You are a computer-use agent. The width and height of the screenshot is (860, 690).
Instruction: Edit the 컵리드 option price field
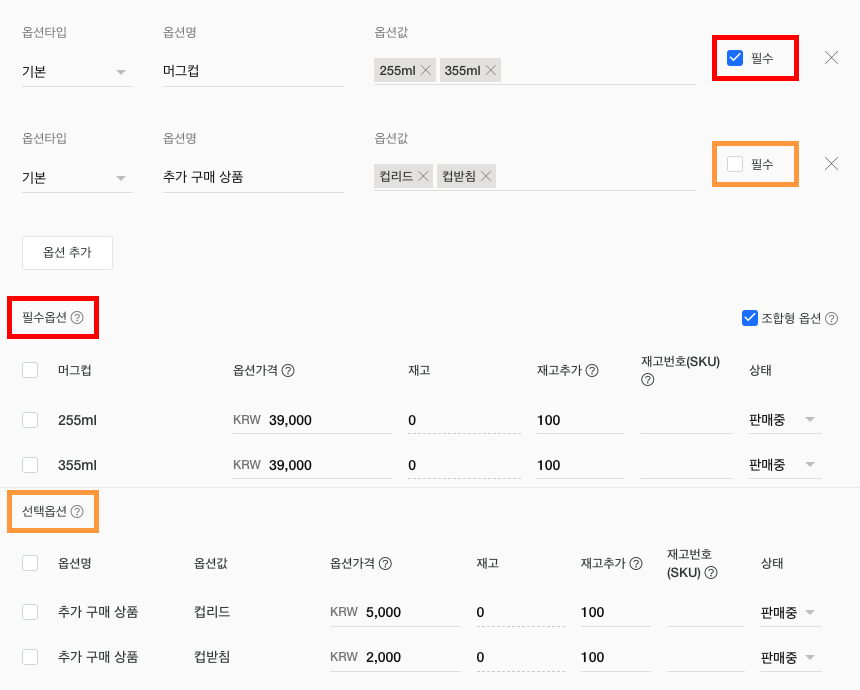coord(410,612)
